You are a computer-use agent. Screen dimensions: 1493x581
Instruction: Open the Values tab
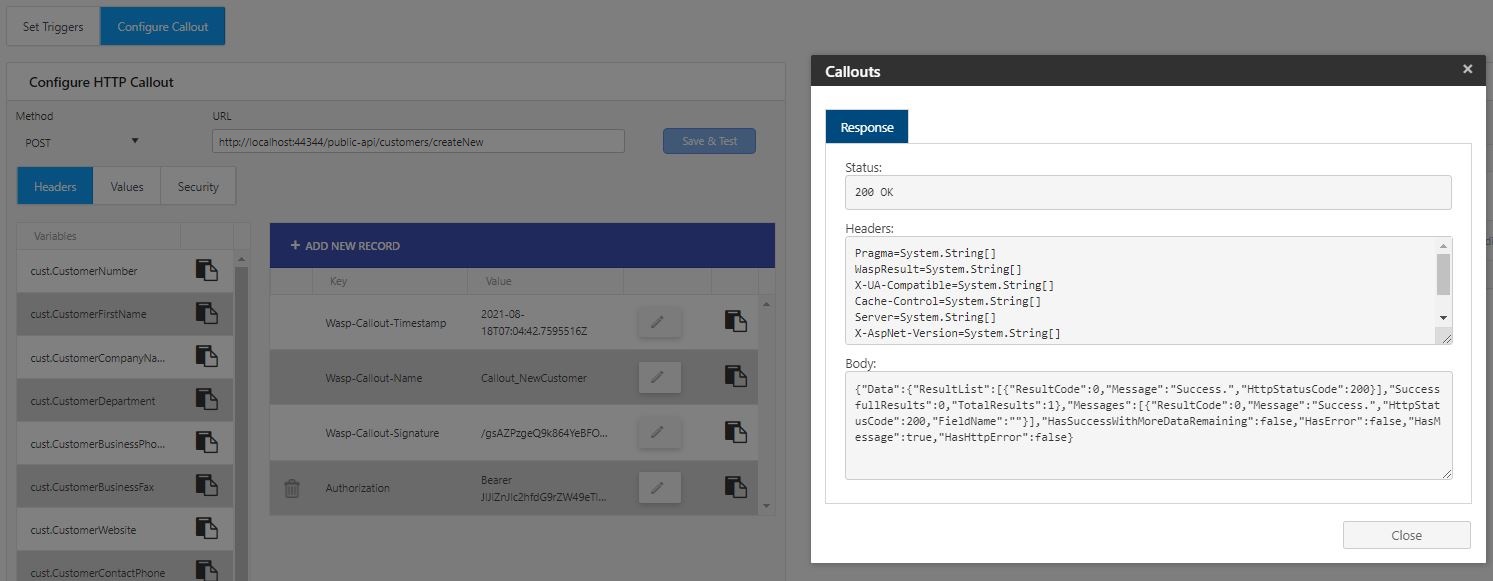pos(127,187)
